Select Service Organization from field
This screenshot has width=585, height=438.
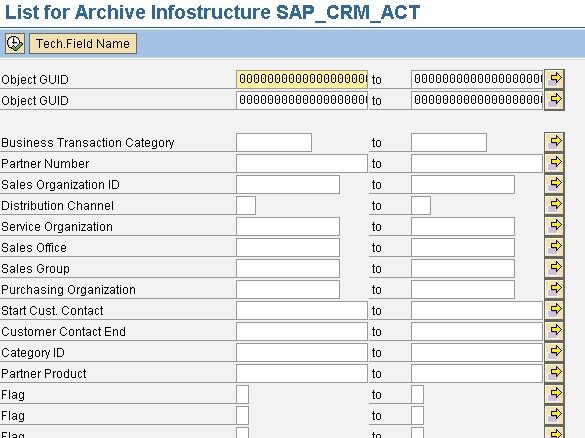point(288,226)
